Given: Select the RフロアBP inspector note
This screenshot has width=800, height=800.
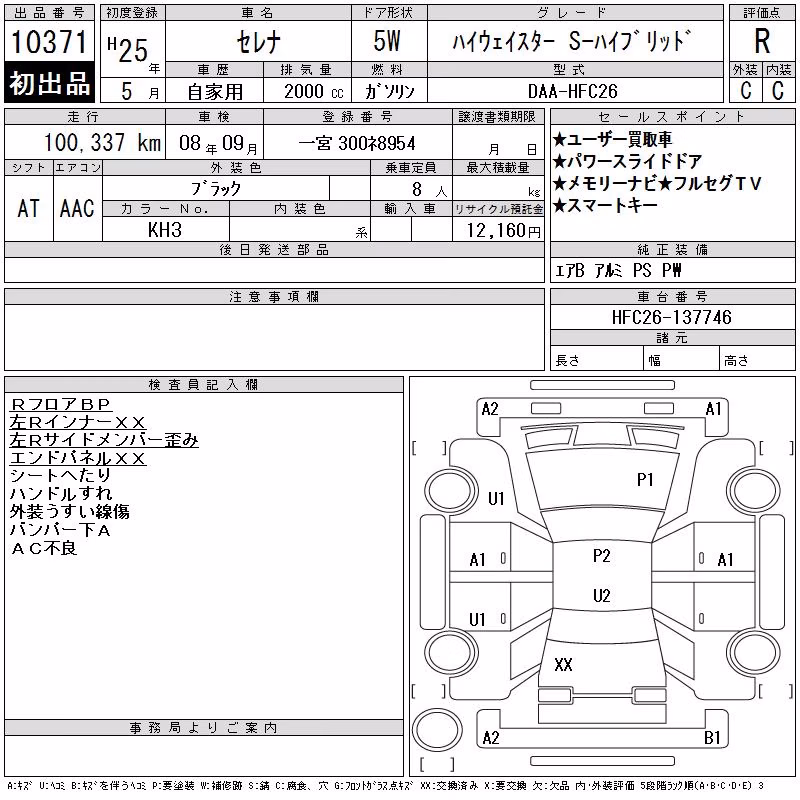Looking at the screenshot, I should point(60,404).
